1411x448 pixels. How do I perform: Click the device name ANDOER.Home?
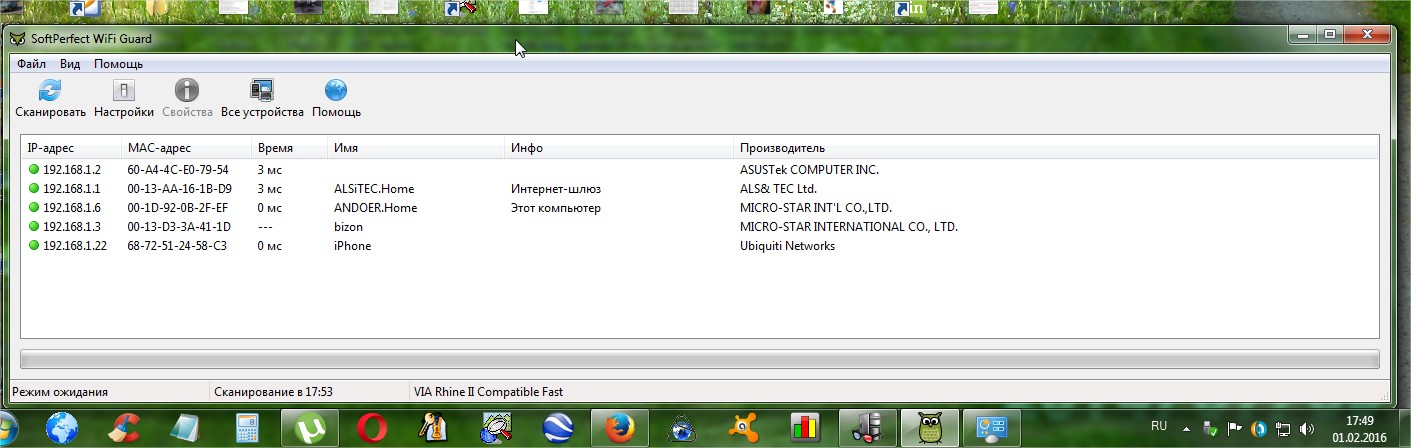coord(375,208)
